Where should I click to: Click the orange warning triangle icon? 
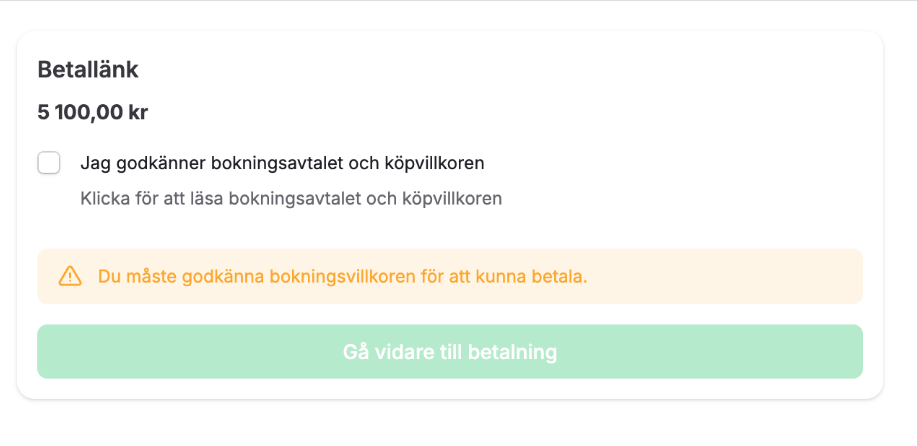70,276
